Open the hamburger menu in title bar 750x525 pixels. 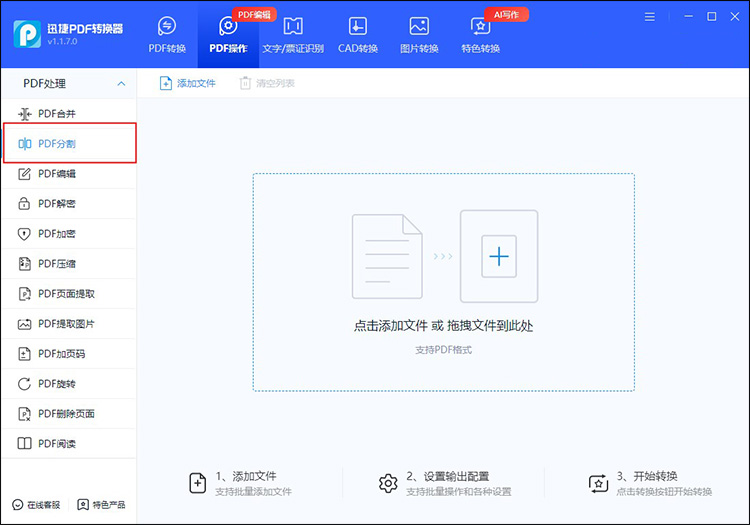pyautogui.click(x=650, y=17)
